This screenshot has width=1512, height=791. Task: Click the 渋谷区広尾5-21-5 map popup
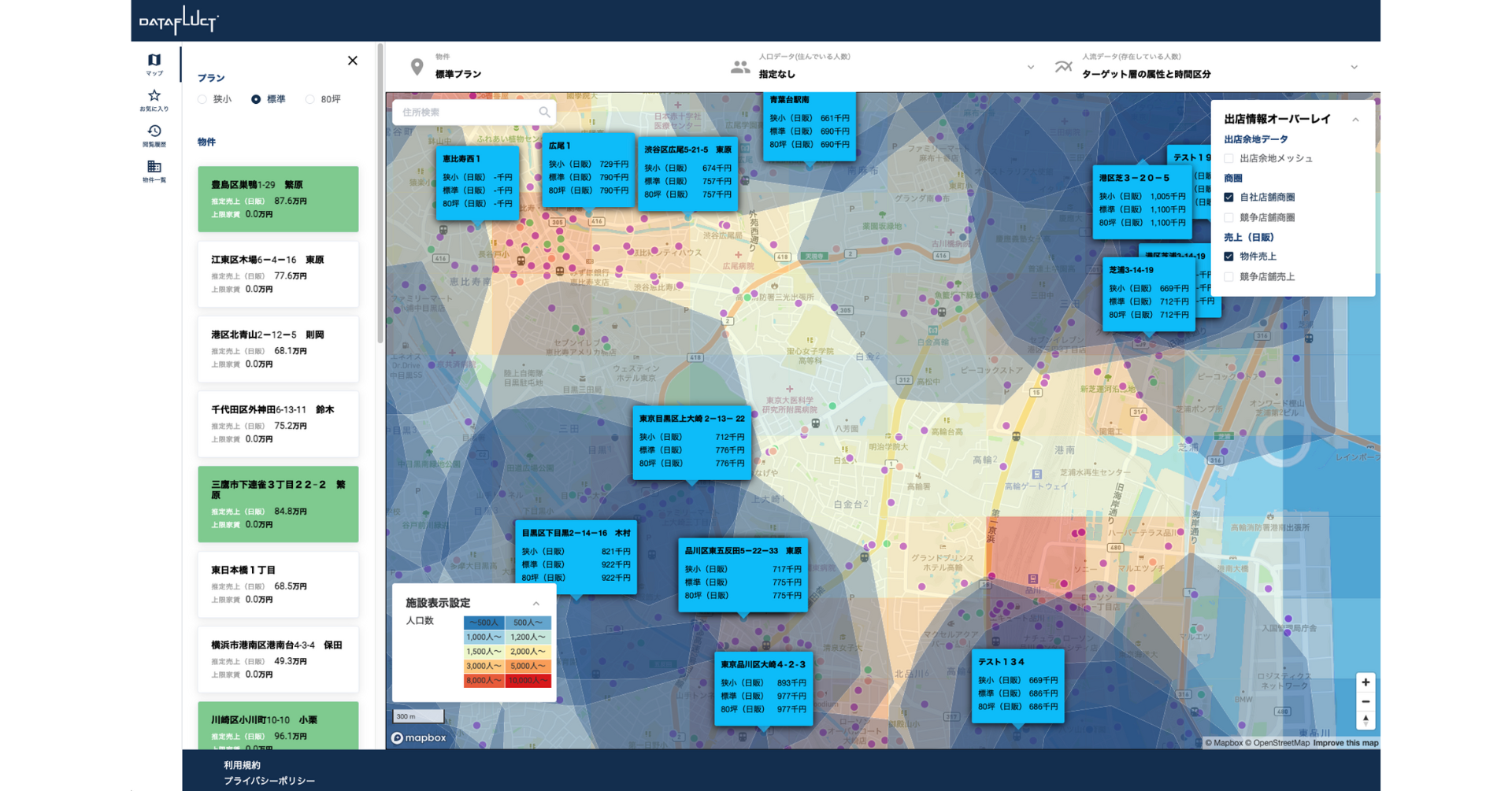click(x=687, y=173)
